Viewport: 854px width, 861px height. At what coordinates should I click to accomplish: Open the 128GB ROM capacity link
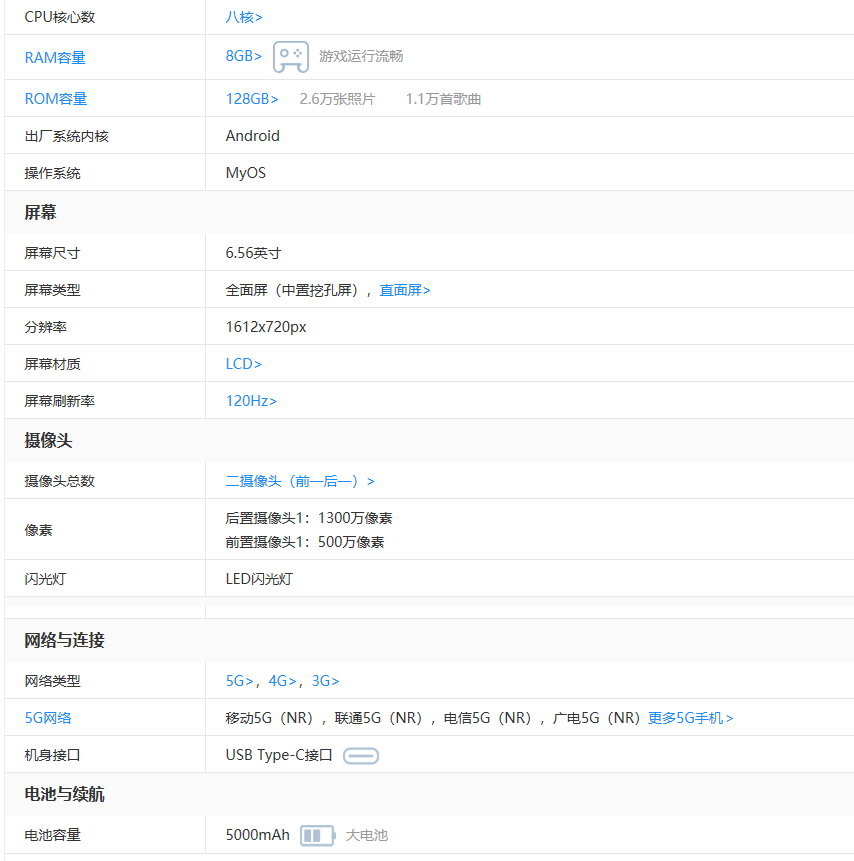coord(252,99)
